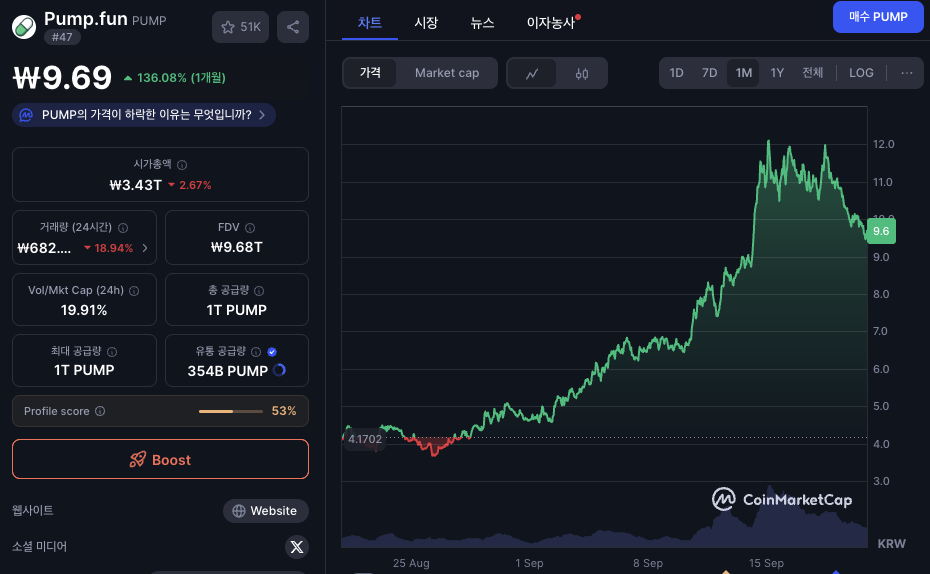Open the X social media icon
The width and height of the screenshot is (930, 574).
pos(297,546)
